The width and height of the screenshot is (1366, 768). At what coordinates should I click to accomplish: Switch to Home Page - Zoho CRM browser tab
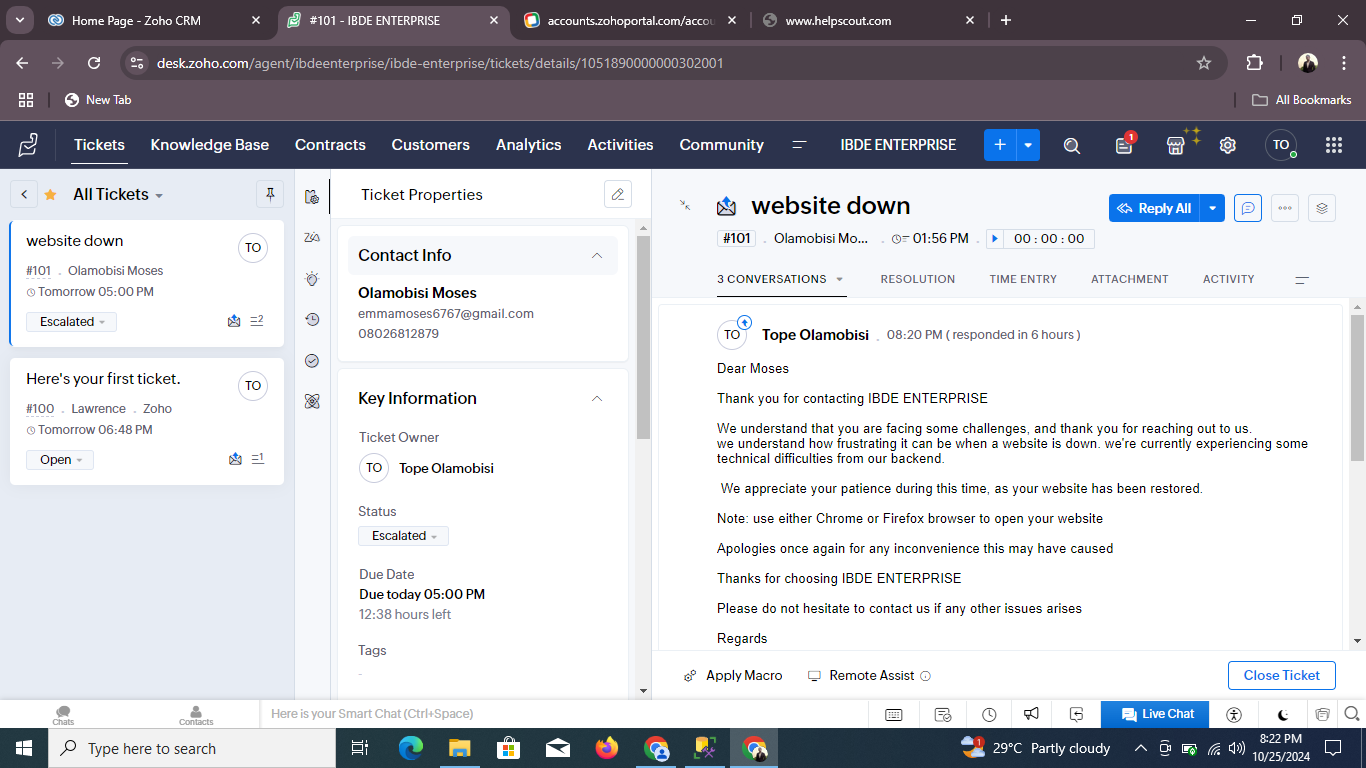[155, 20]
